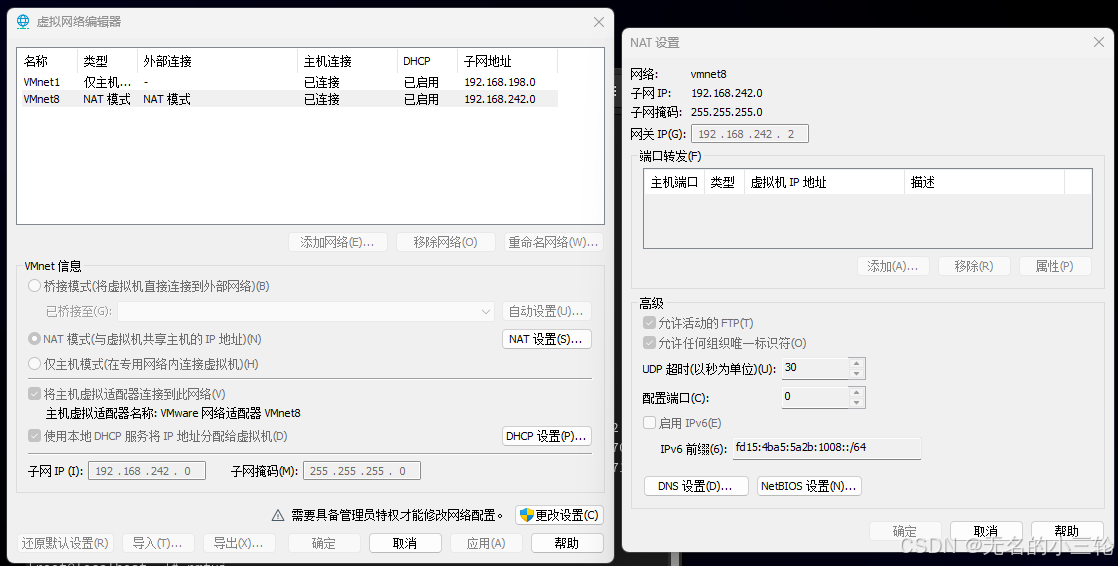The height and width of the screenshot is (566, 1118).
Task: Click 确定 in Virtual Network Editor
Action: [324, 543]
